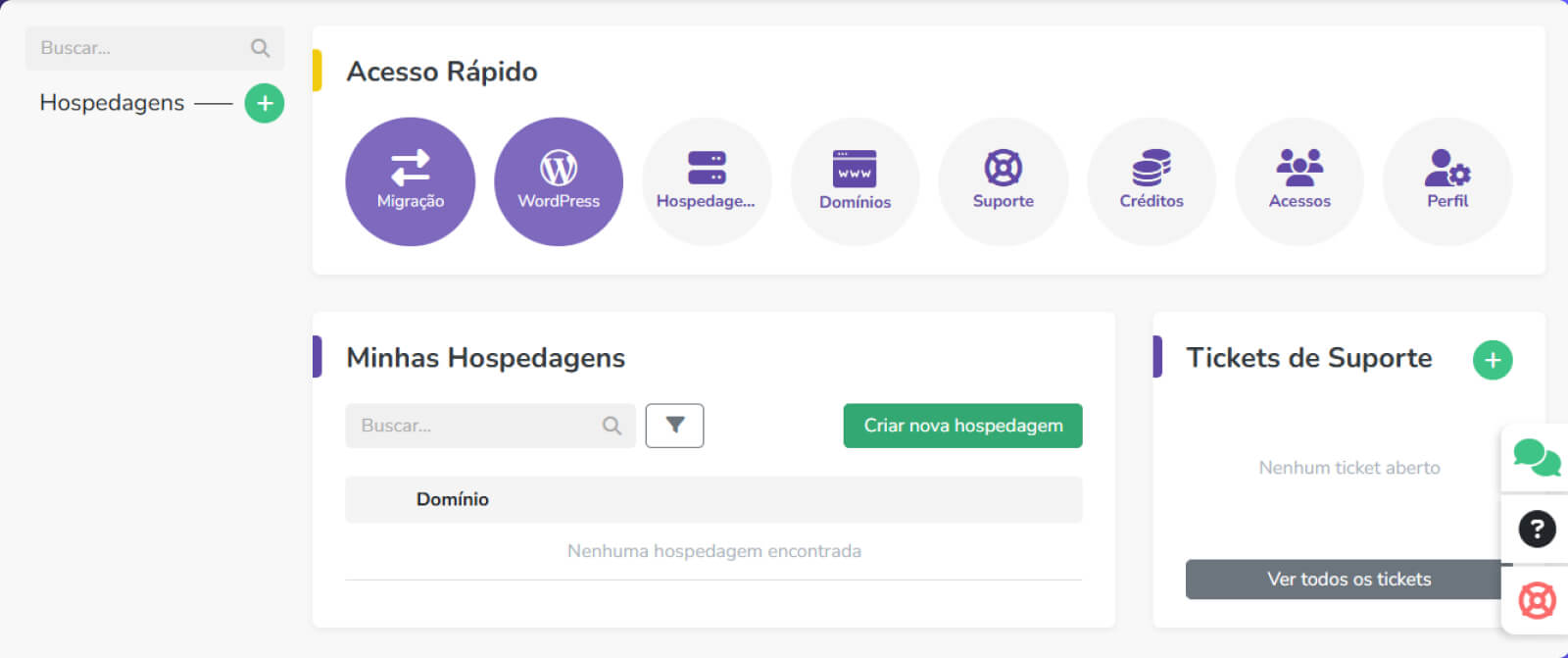Viewport: 1568px width, 658px height.
Task: Open the green chat bubbles widget
Action: point(1536,457)
